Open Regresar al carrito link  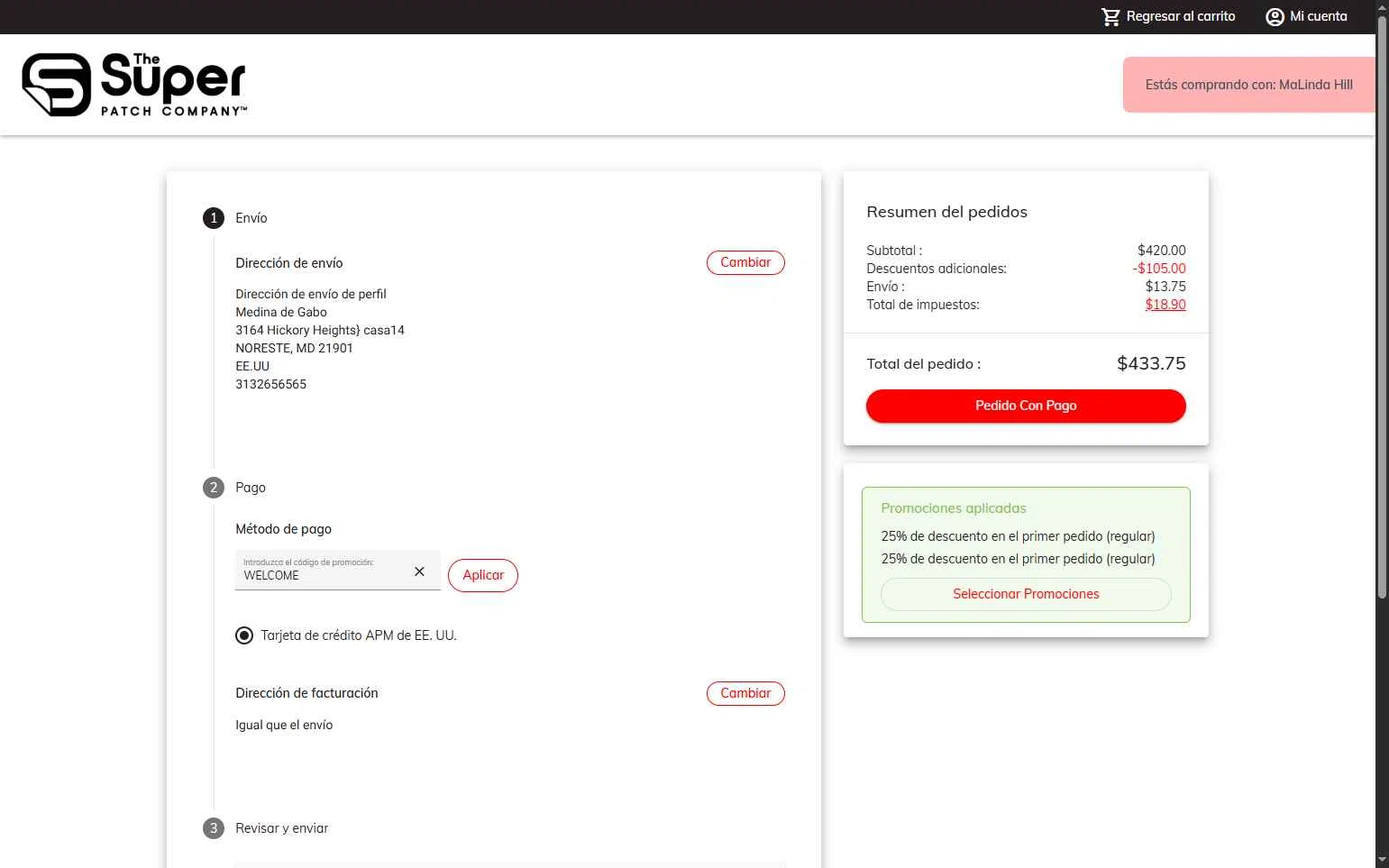click(1180, 16)
